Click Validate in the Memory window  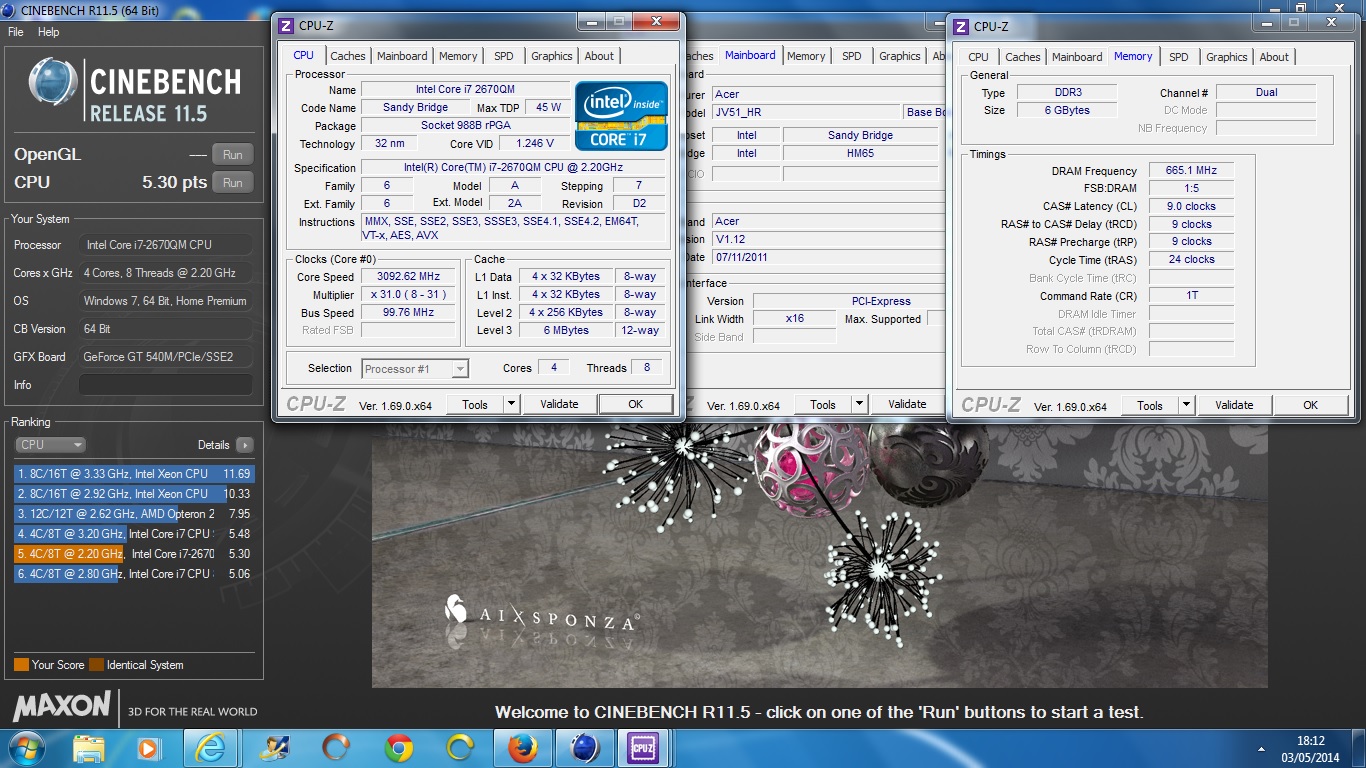(x=1234, y=405)
